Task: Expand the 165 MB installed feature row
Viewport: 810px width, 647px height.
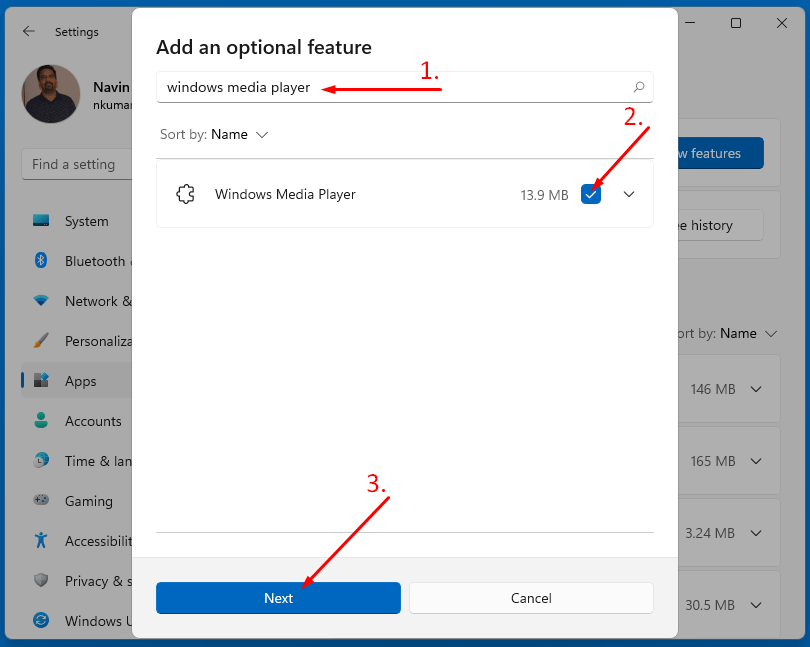Action: 756,461
